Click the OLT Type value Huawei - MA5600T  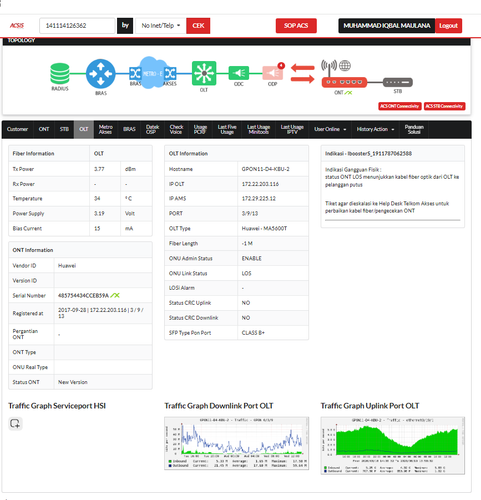(264, 228)
